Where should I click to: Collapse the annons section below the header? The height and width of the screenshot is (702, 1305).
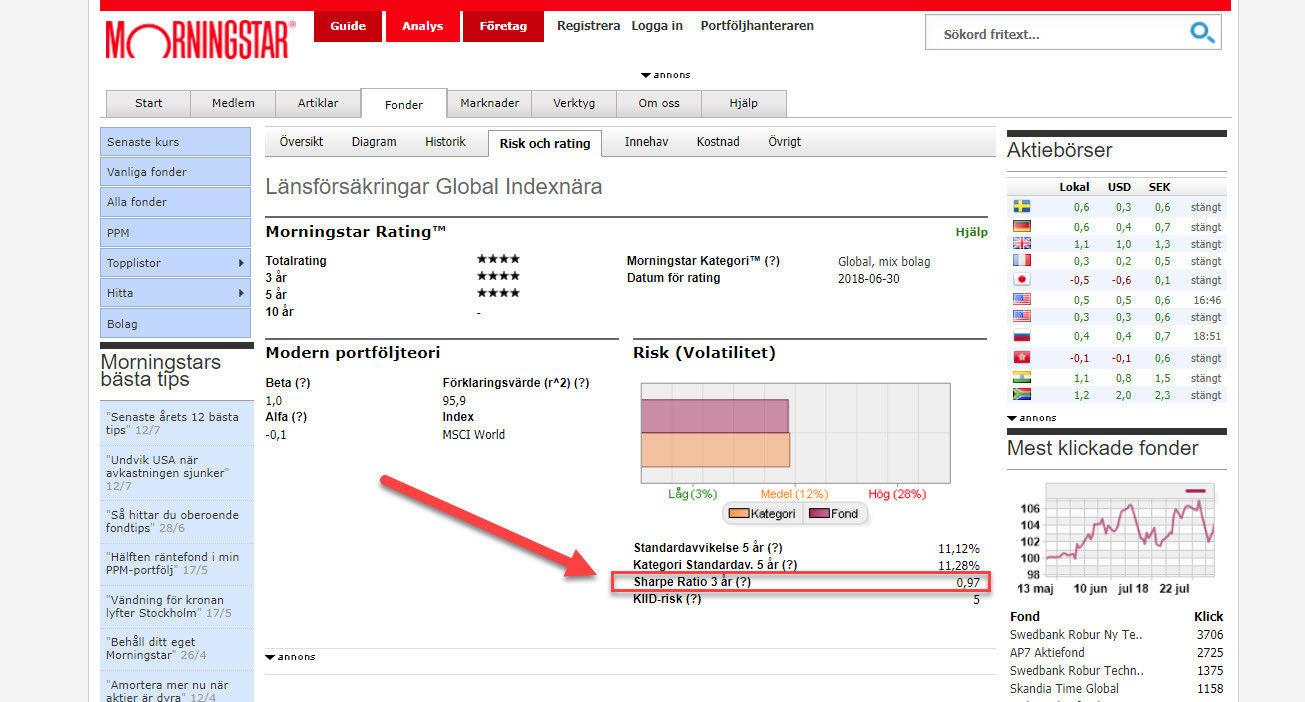(x=646, y=75)
